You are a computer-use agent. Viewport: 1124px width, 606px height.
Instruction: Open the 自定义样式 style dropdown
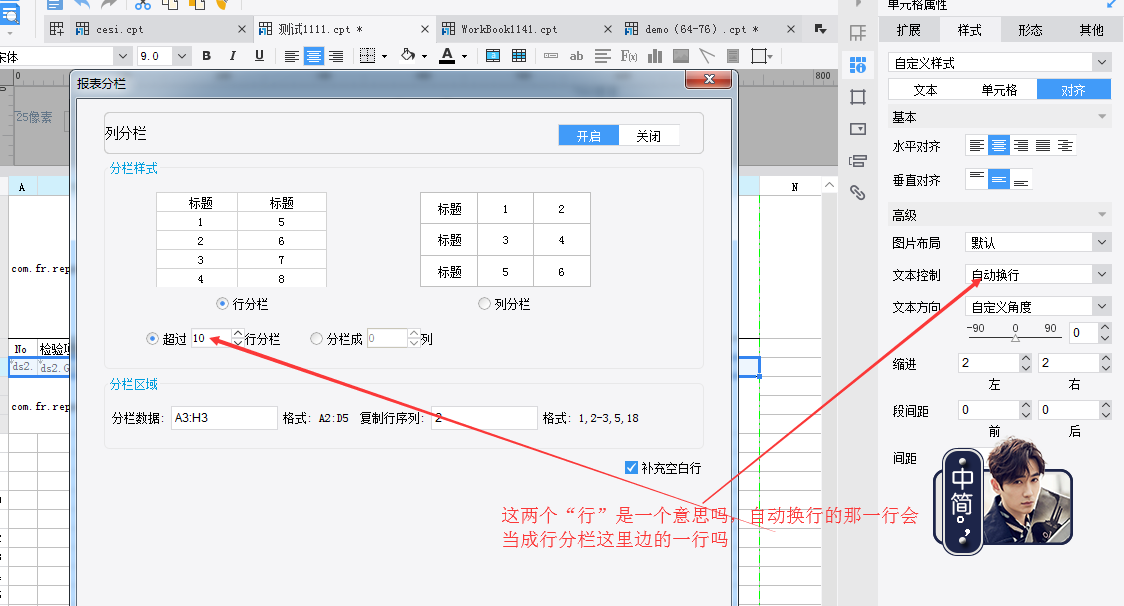(x=1101, y=63)
